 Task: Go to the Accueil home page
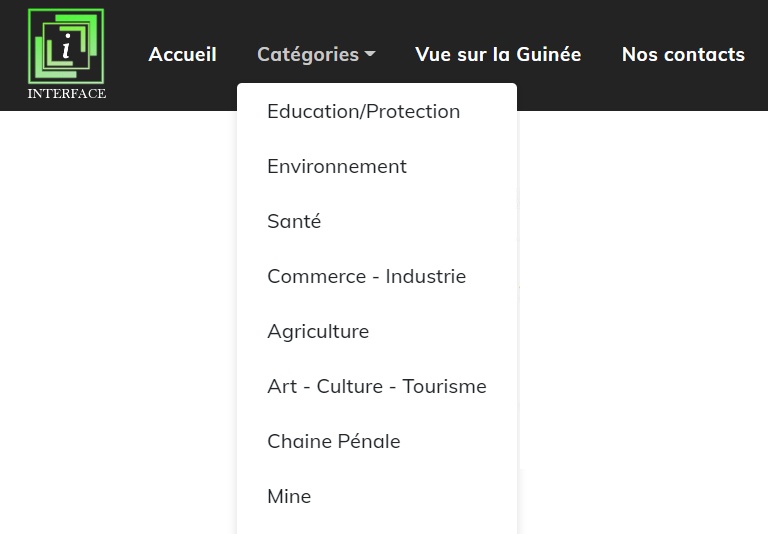coord(182,55)
